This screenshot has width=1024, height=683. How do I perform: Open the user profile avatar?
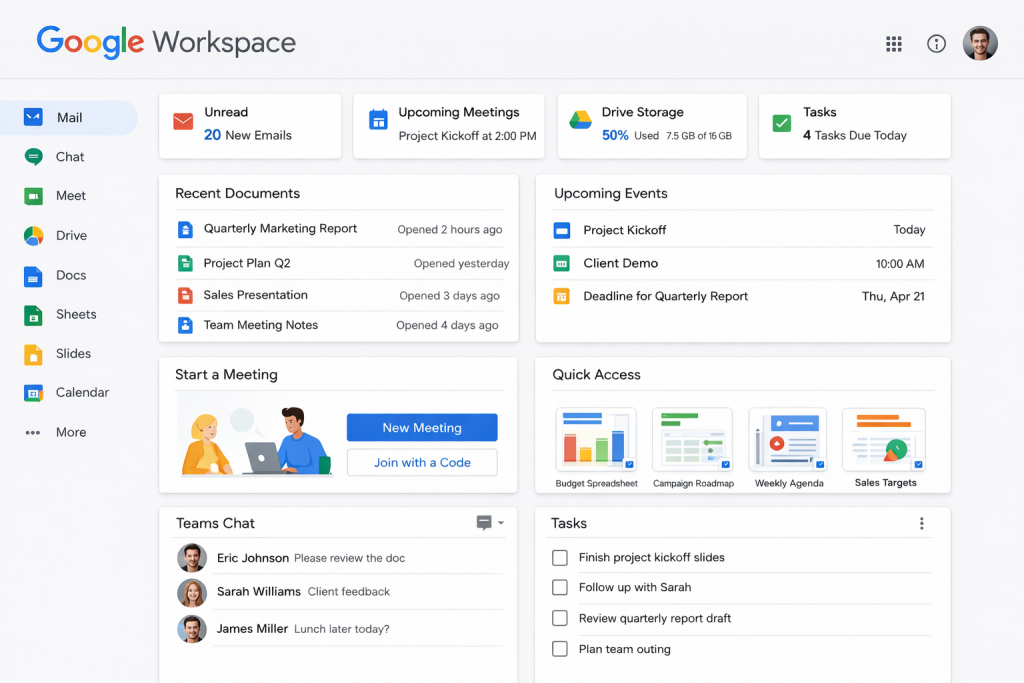point(980,44)
